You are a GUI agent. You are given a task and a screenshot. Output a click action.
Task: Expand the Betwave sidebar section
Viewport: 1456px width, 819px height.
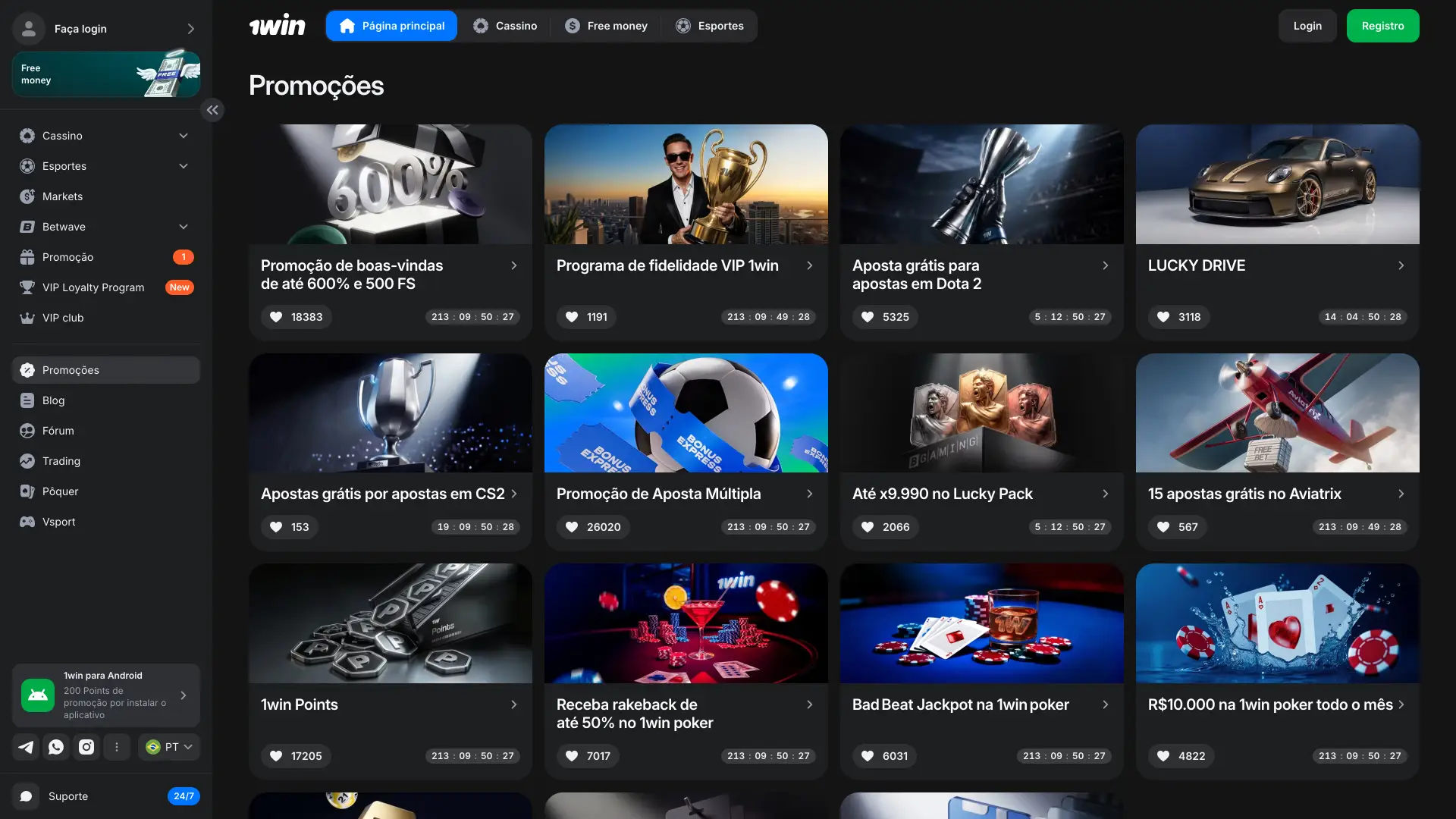(184, 227)
